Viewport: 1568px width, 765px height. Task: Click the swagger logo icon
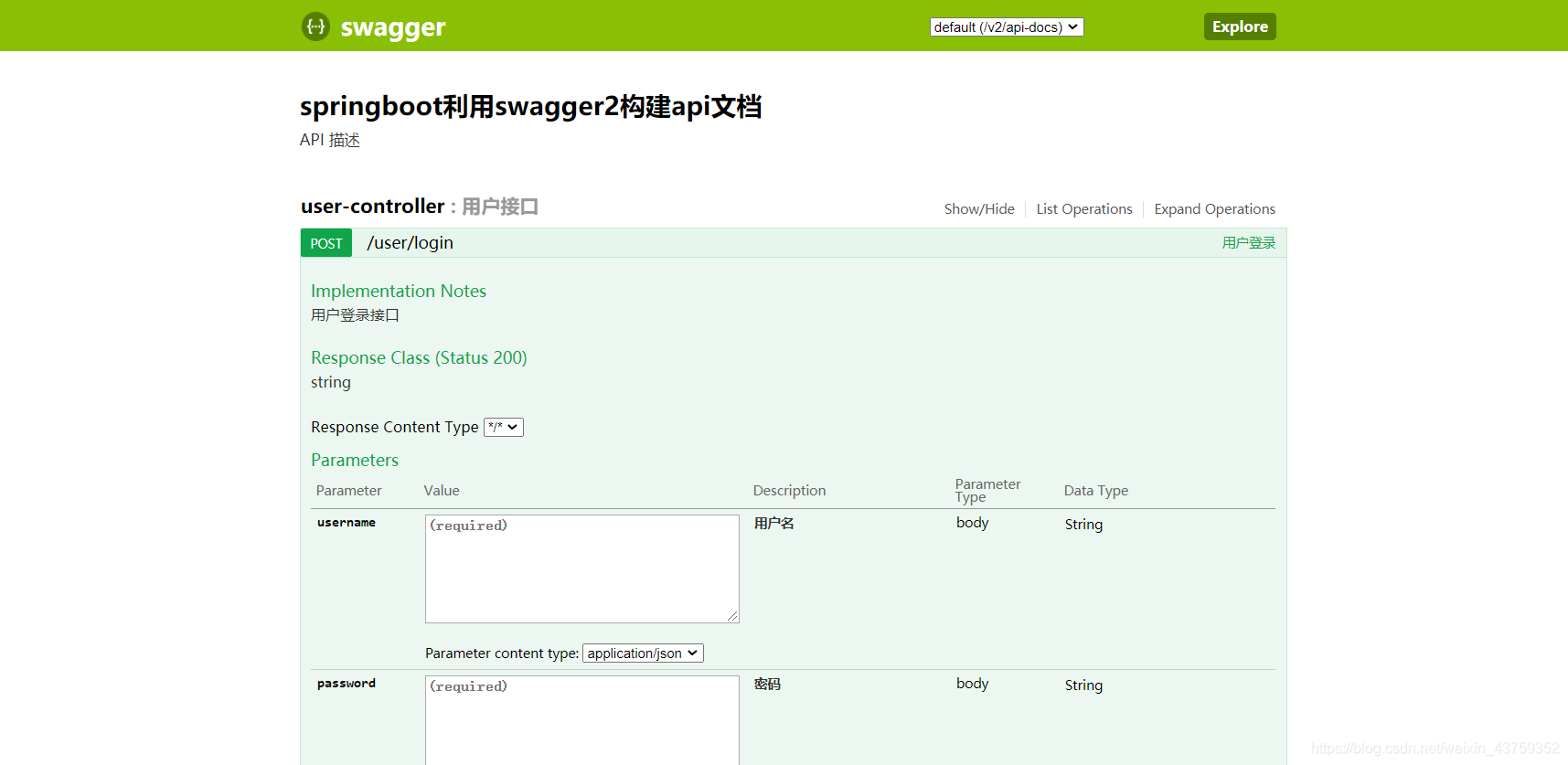pos(315,27)
